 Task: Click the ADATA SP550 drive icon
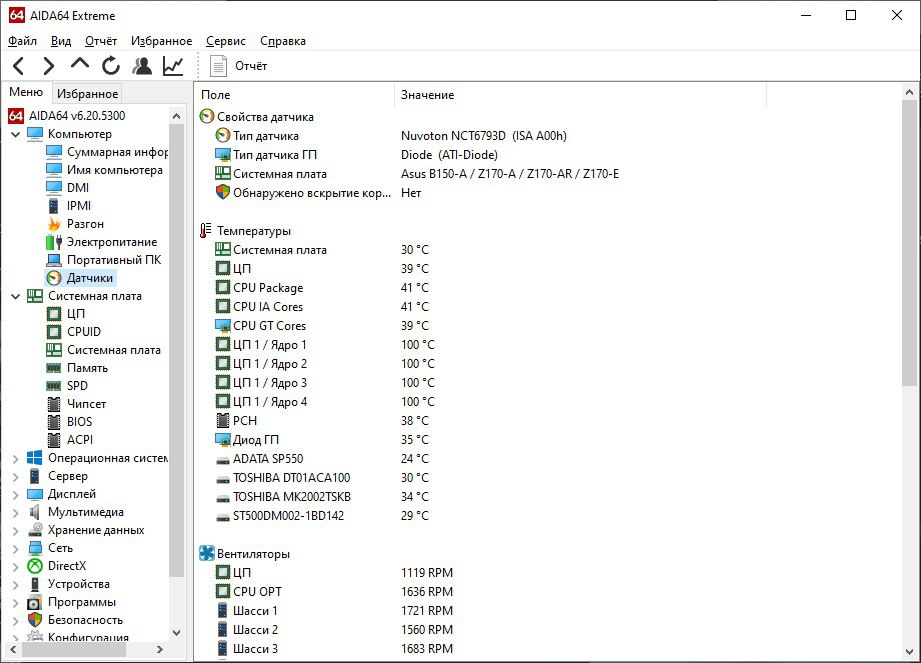223,460
